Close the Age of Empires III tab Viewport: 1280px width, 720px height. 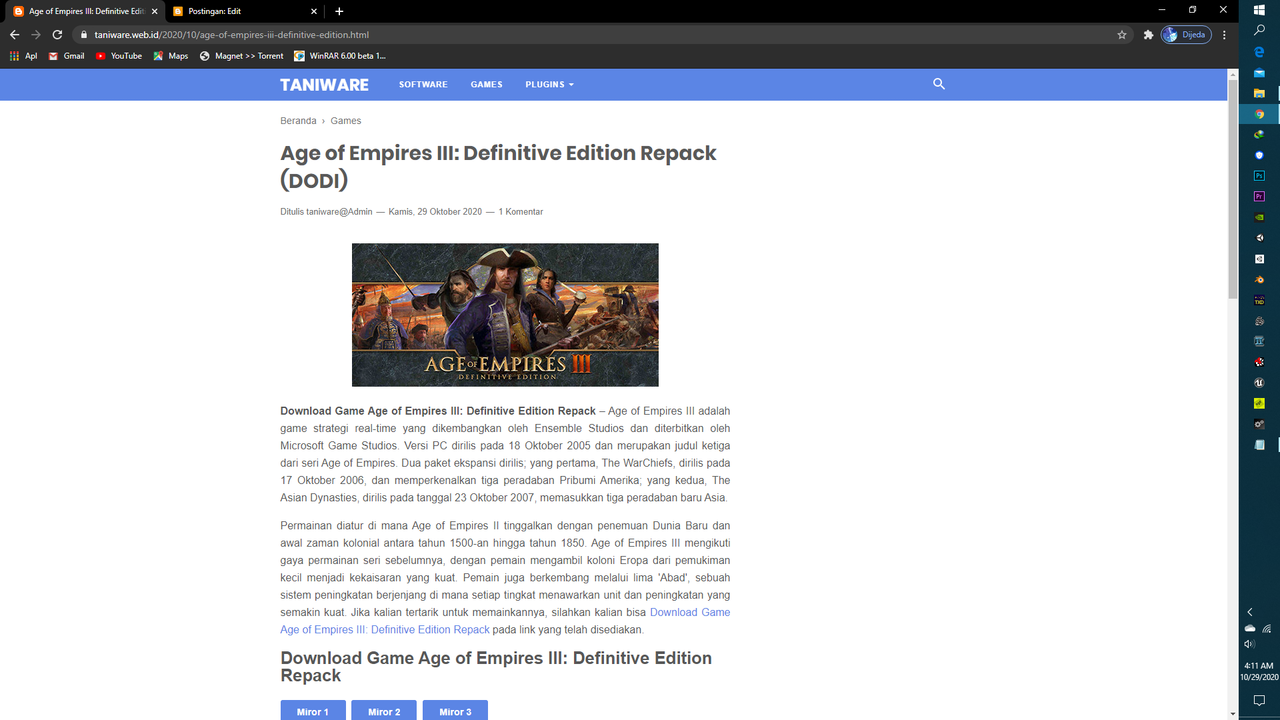point(154,11)
